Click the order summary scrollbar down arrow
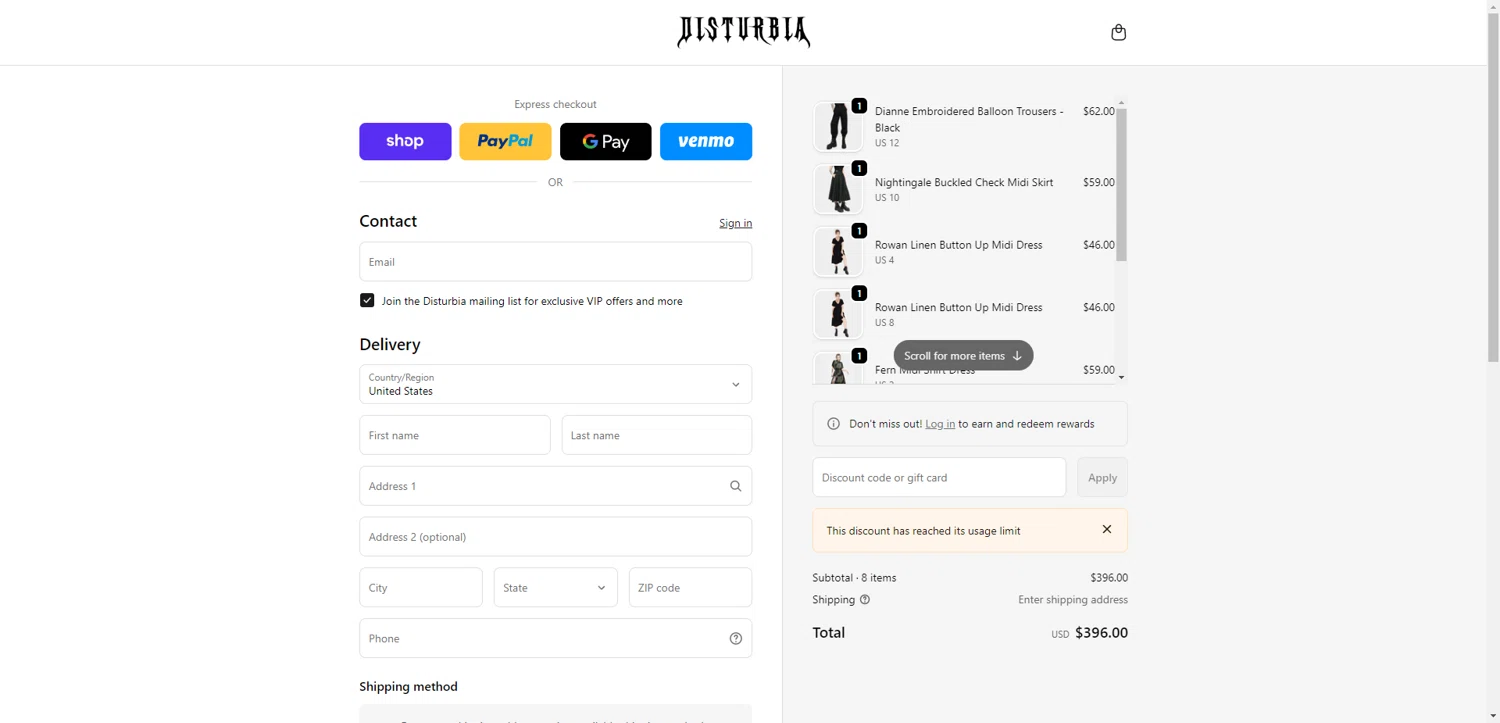Screen dimensions: 1500x723 1121,377
